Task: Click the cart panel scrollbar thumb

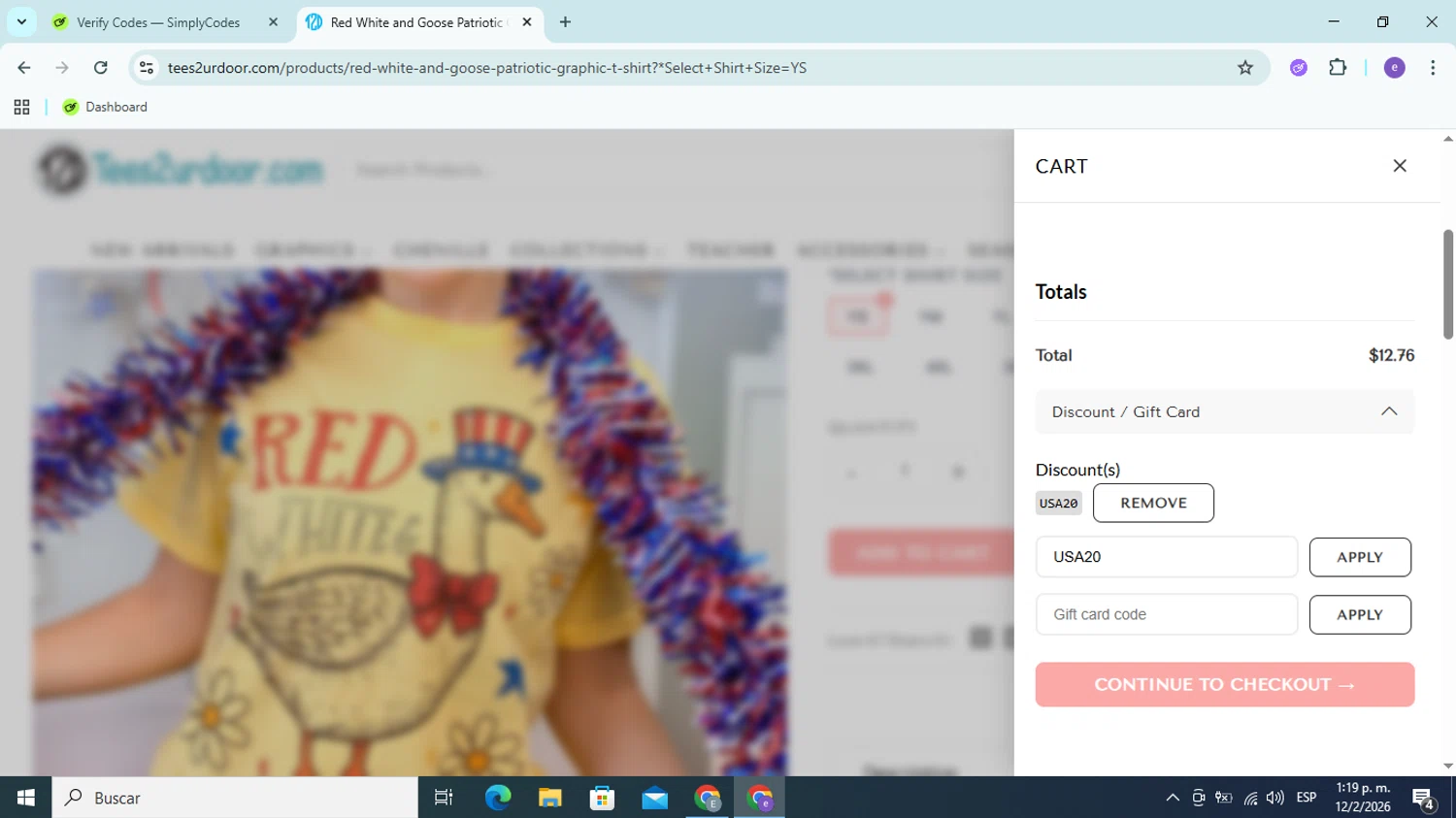Action: [1447, 284]
